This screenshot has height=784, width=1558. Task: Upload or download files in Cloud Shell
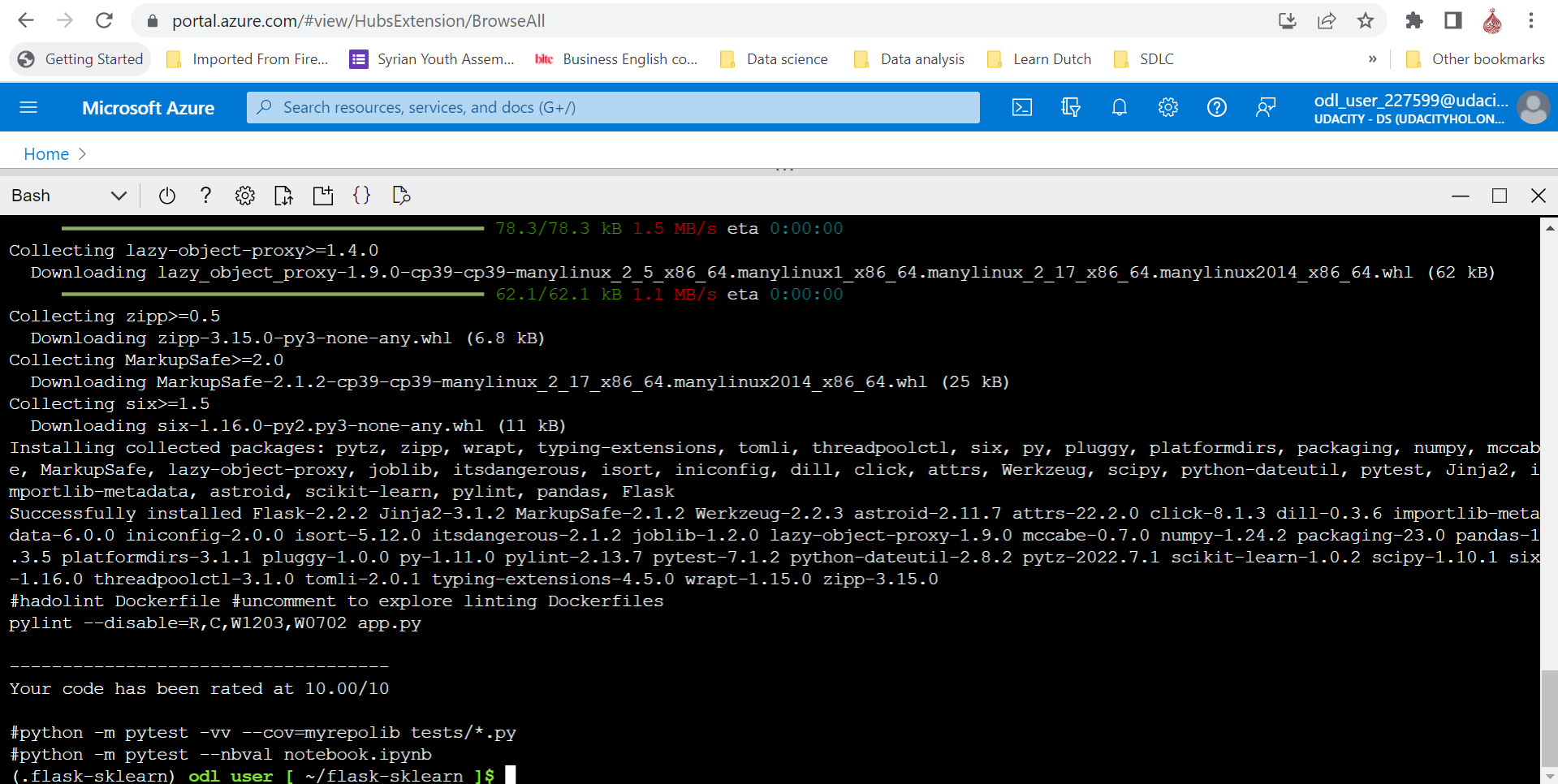283,196
